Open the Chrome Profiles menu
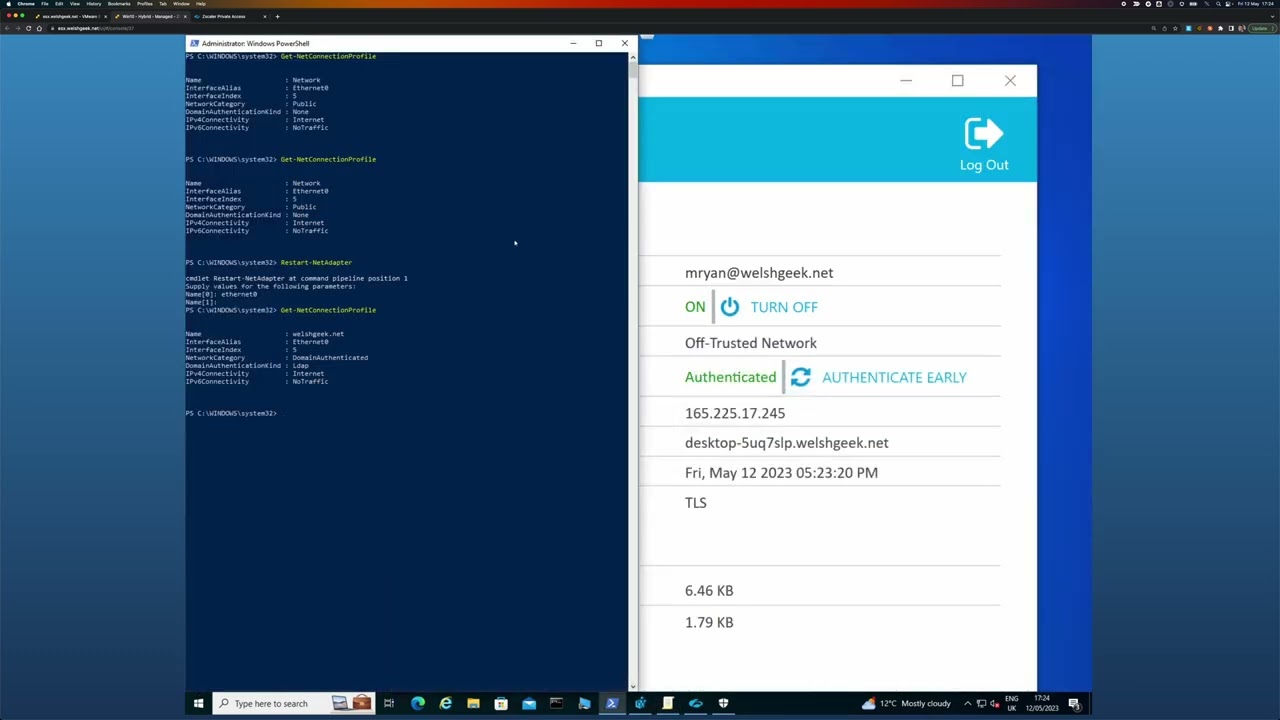 coord(145,4)
